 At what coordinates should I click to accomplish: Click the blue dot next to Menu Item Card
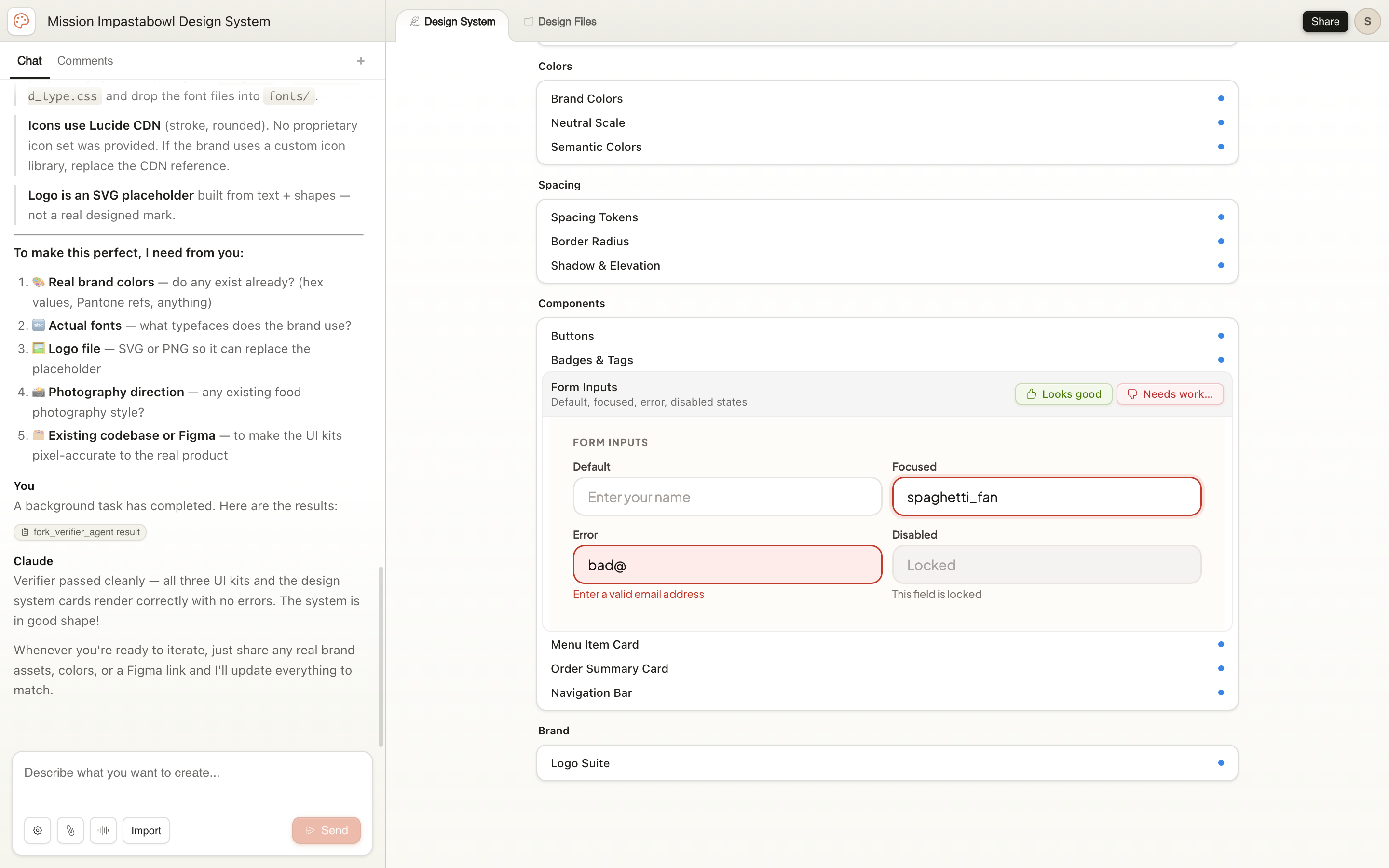(1221, 644)
